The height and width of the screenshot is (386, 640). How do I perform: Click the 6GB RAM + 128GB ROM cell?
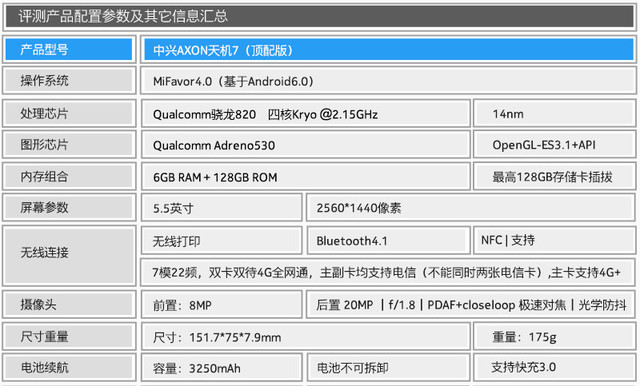click(x=306, y=177)
